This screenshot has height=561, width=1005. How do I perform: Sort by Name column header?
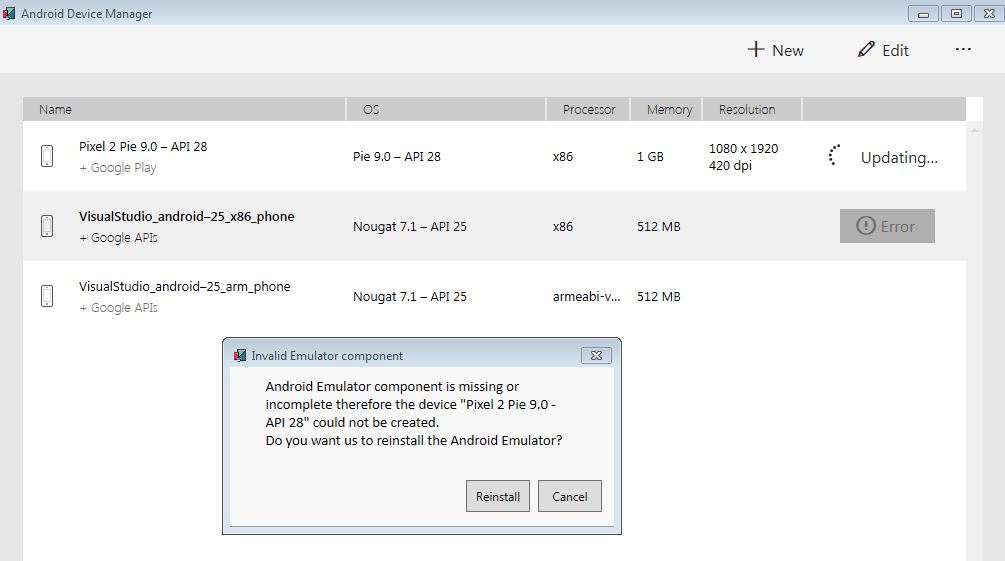tap(184, 110)
